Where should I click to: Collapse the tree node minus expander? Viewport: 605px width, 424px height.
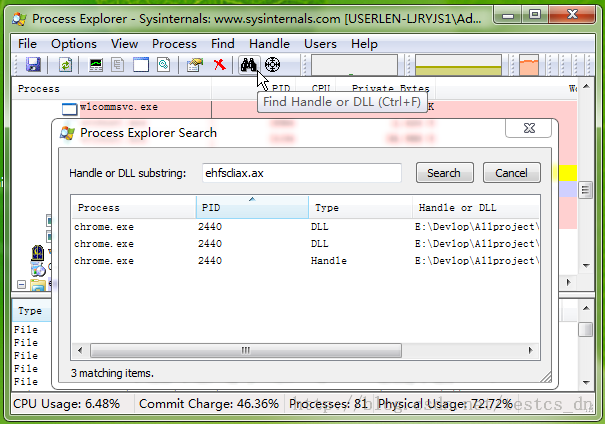(22, 285)
